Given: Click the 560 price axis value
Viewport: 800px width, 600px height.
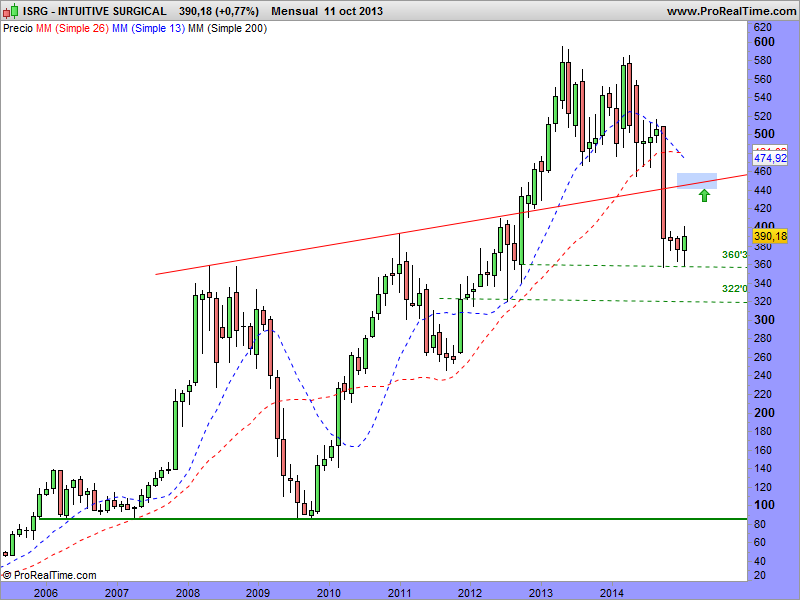Looking at the screenshot, I should pyautogui.click(x=763, y=79).
